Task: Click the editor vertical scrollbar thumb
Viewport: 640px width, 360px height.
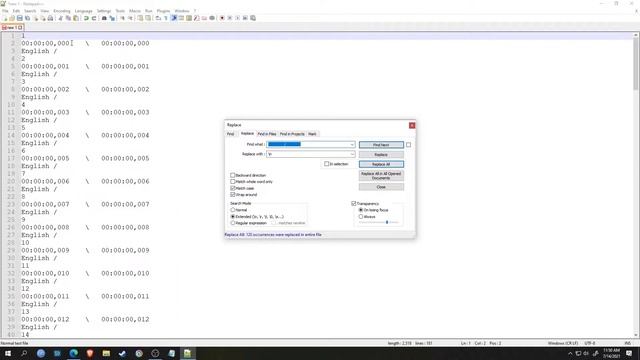Action: point(636,64)
